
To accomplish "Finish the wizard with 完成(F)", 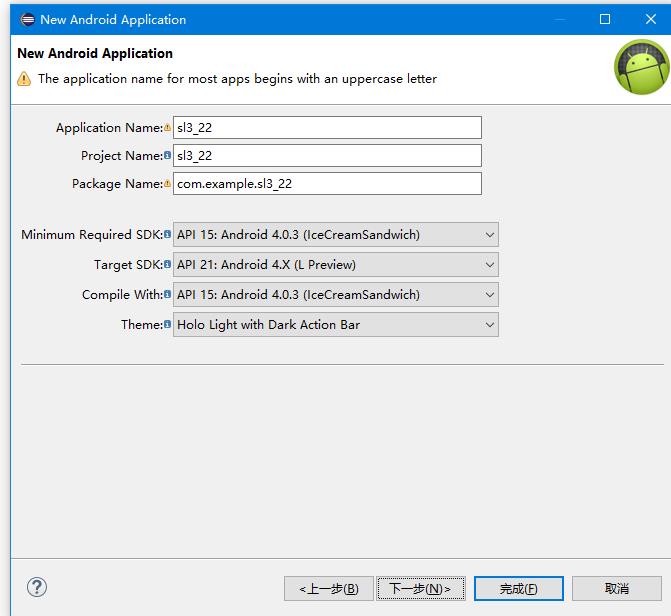I will (519, 589).
